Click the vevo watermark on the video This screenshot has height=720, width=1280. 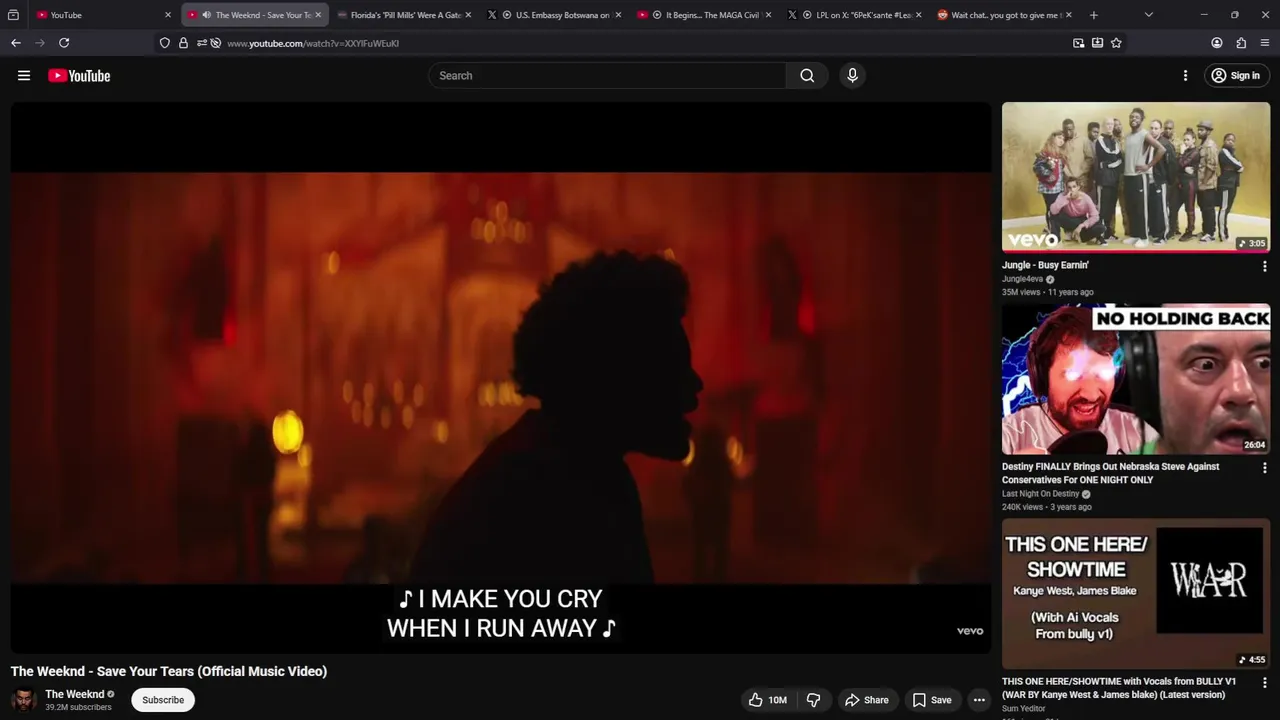point(970,631)
